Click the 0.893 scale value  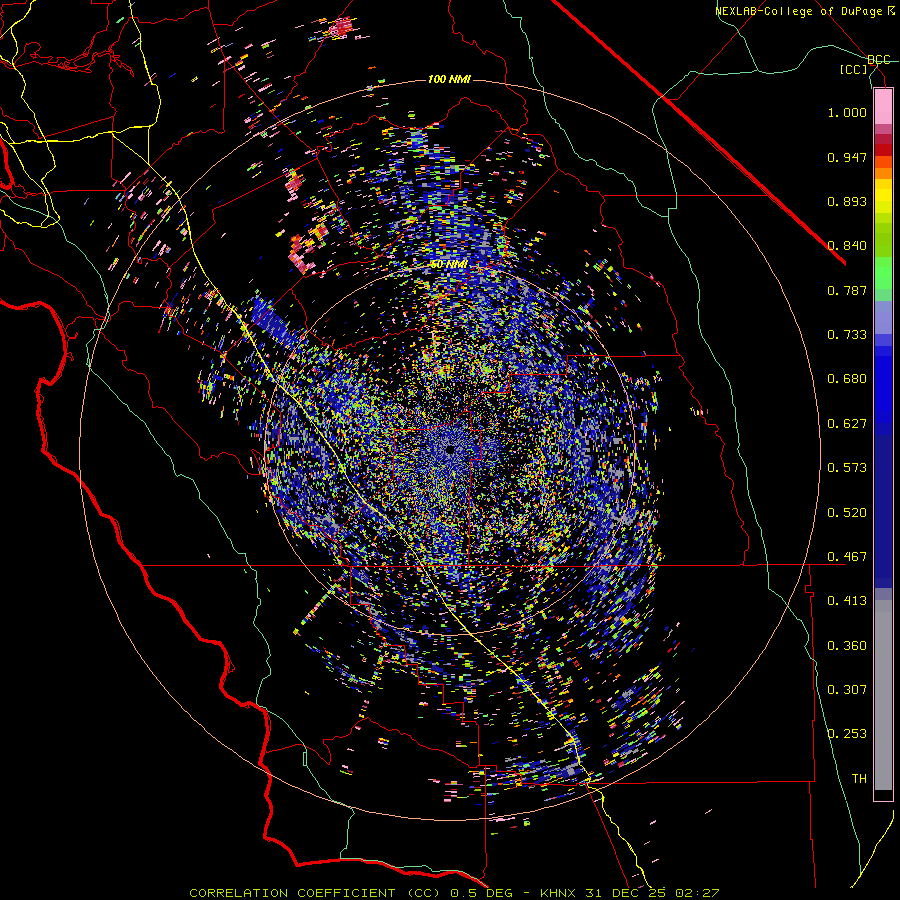(x=847, y=201)
